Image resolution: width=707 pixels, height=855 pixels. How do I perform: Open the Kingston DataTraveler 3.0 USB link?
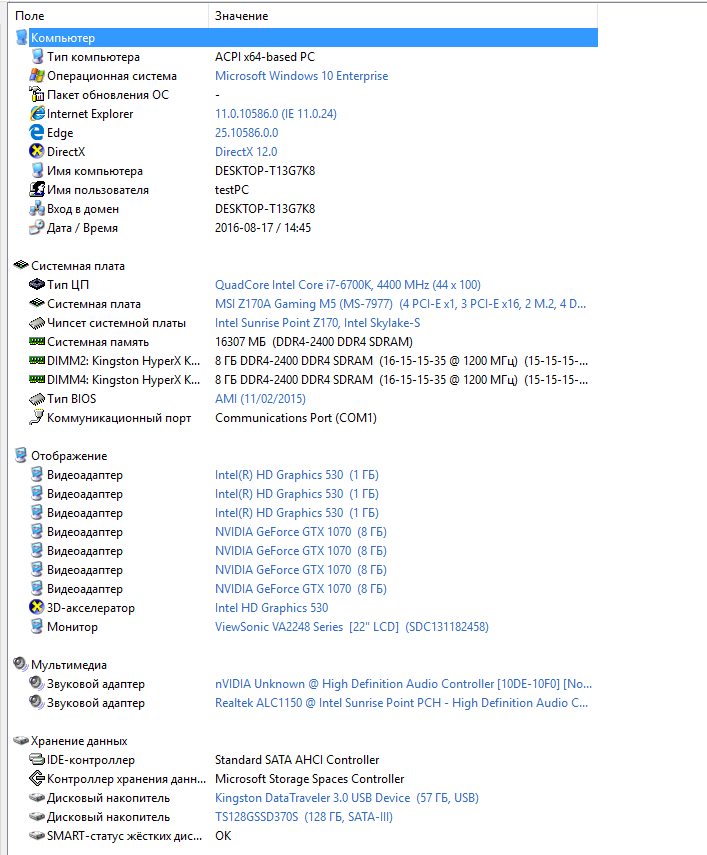click(347, 798)
